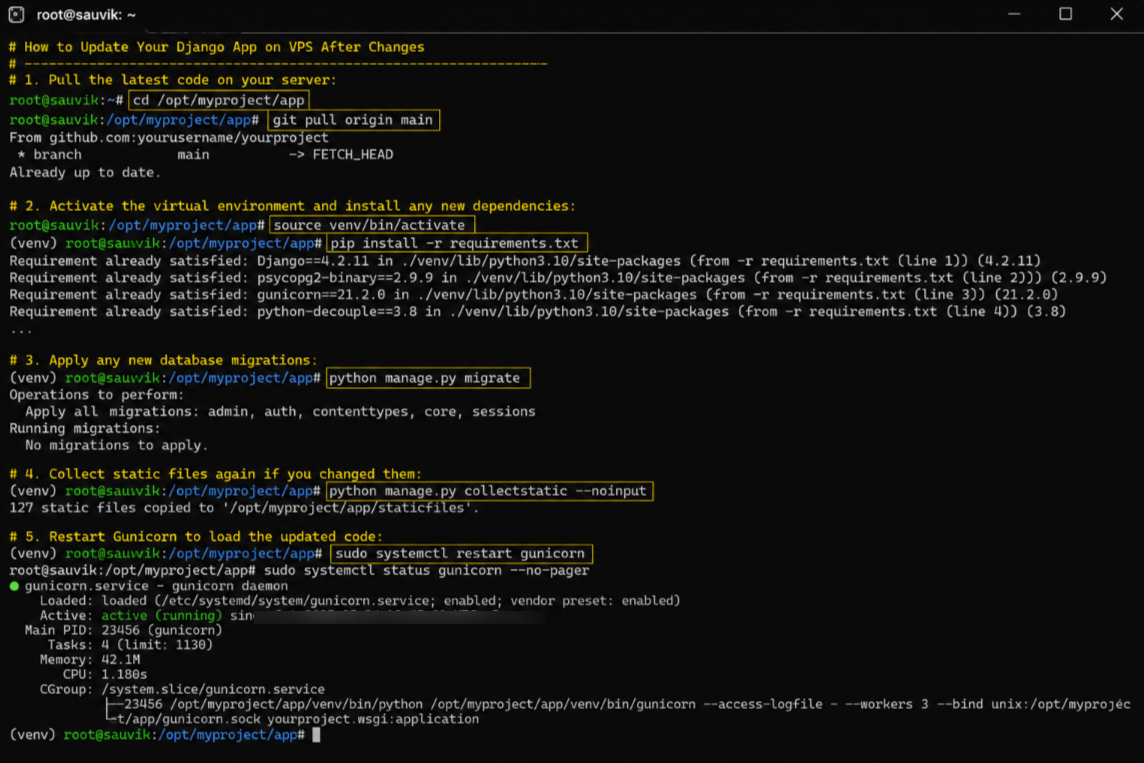1144x763 pixels.
Task: Click the command 'source venv/bin/activate'
Action: pyautogui.click(x=371, y=225)
